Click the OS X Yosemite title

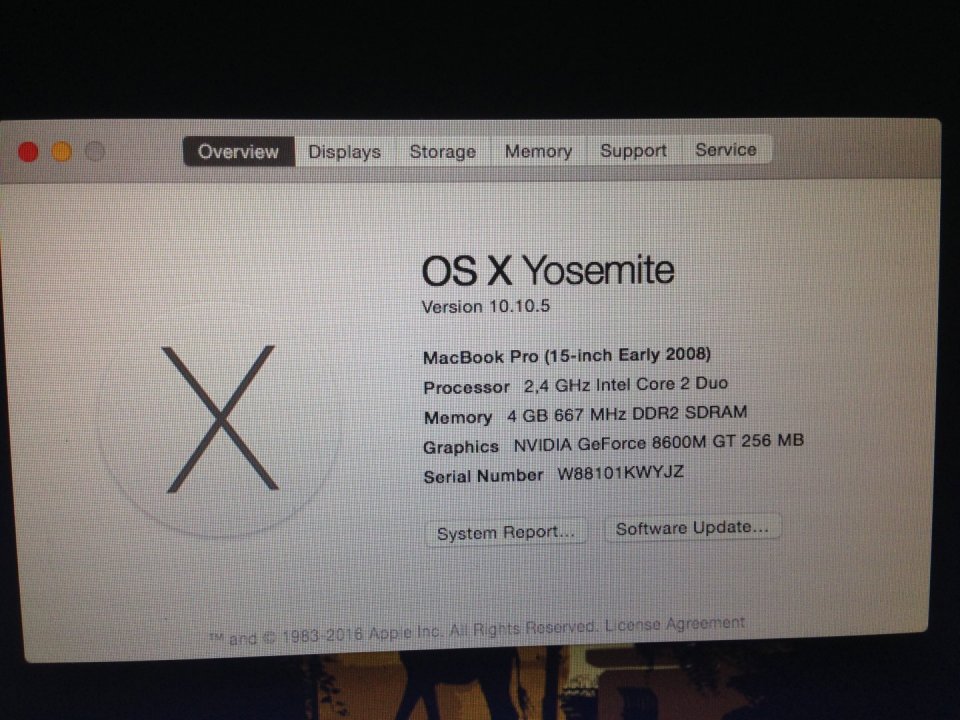[x=548, y=270]
